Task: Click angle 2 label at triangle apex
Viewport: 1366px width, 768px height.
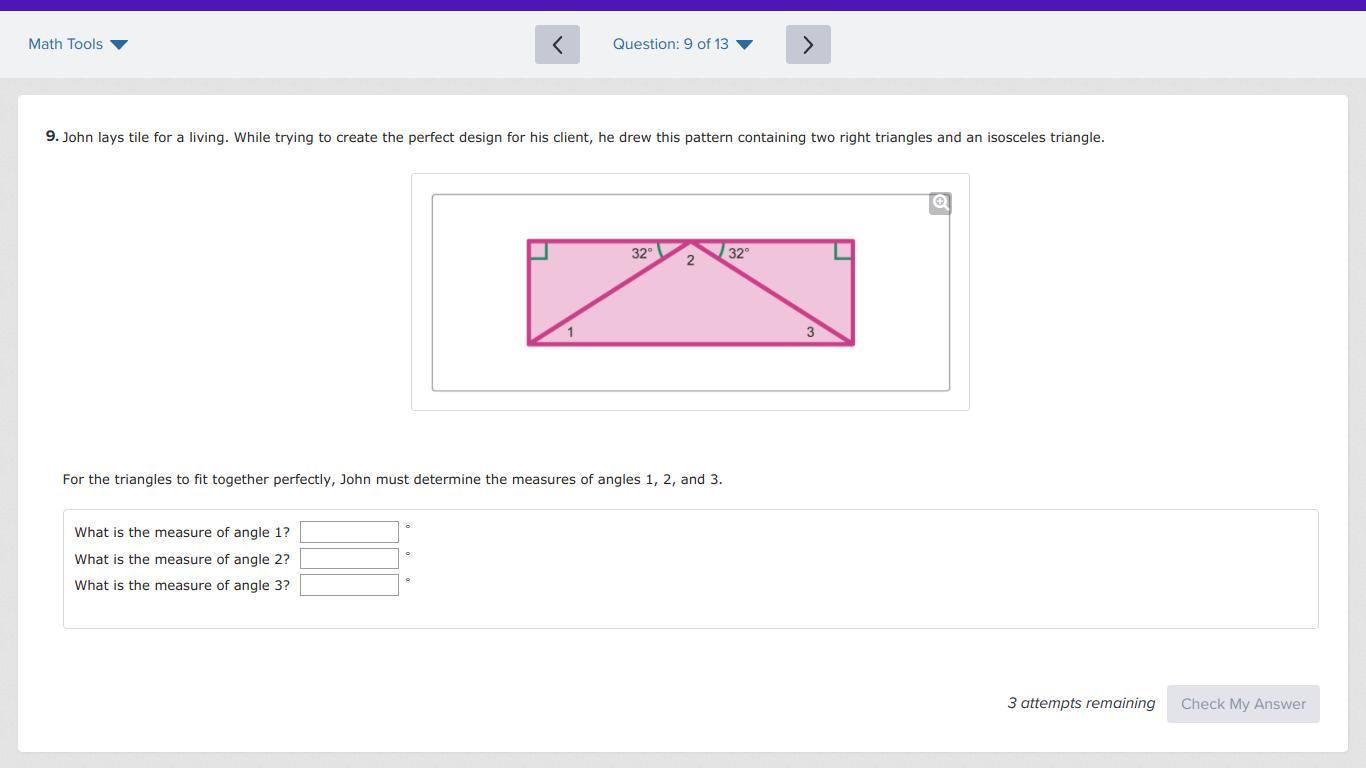Action: click(690, 261)
